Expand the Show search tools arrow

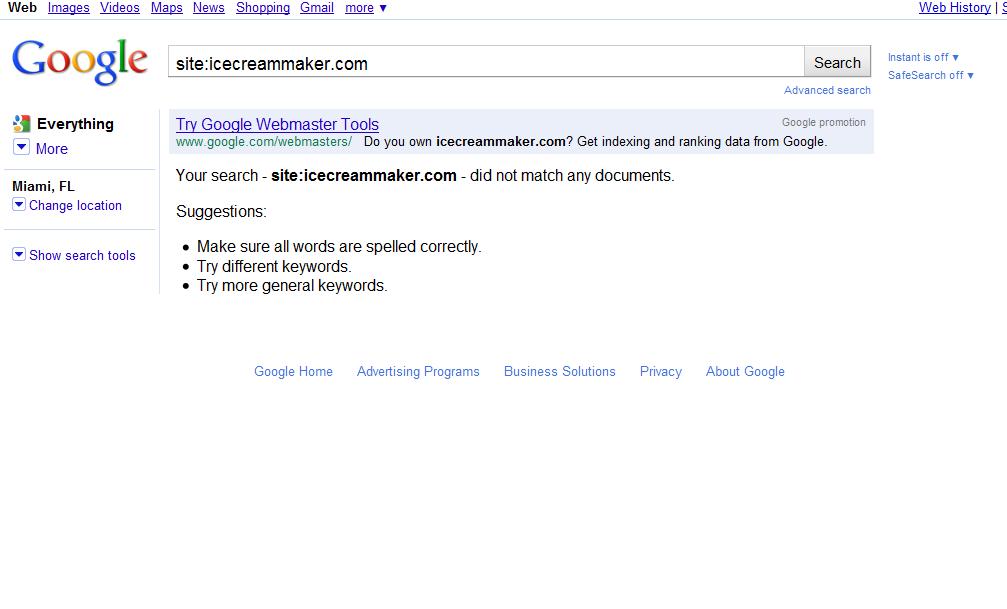(19, 254)
